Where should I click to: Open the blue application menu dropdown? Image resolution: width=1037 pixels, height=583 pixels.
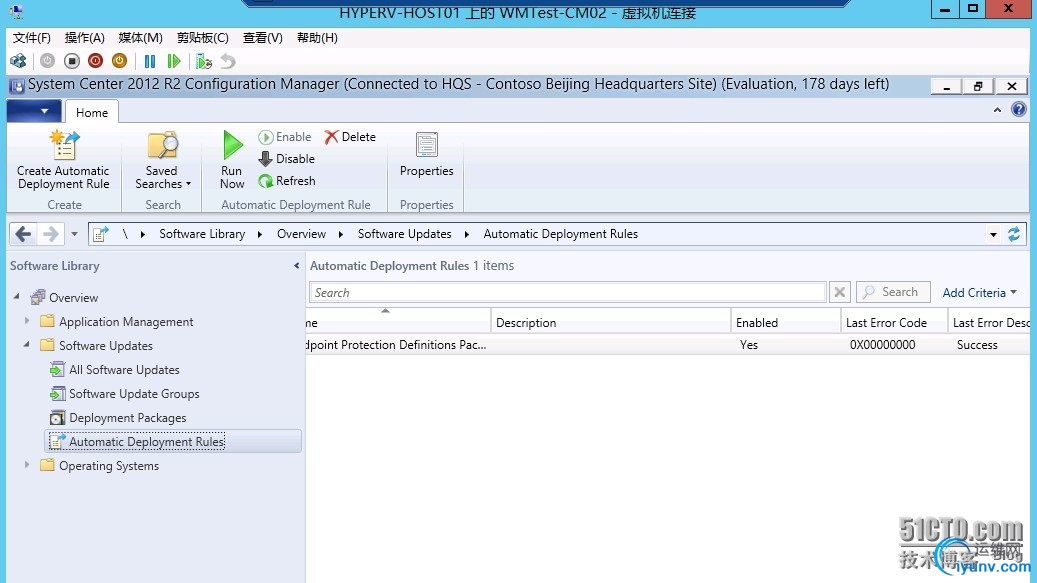[x=34, y=111]
